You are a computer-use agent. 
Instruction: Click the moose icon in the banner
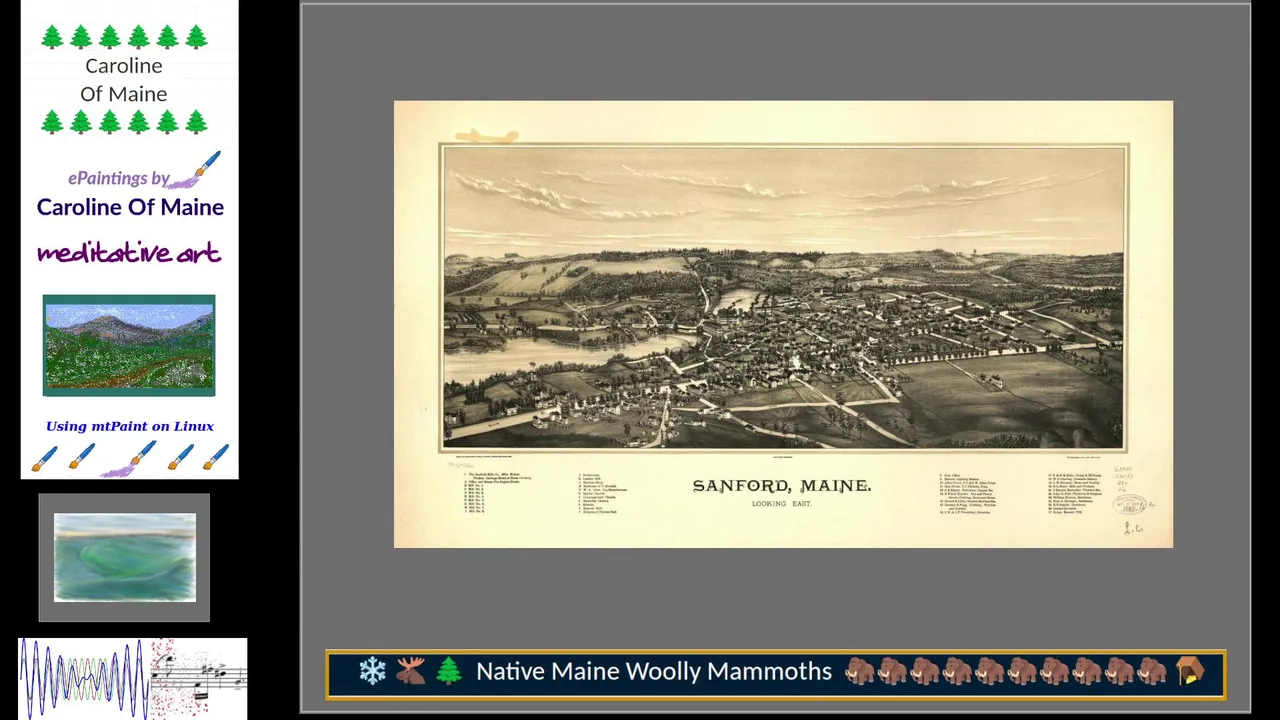click(410, 671)
